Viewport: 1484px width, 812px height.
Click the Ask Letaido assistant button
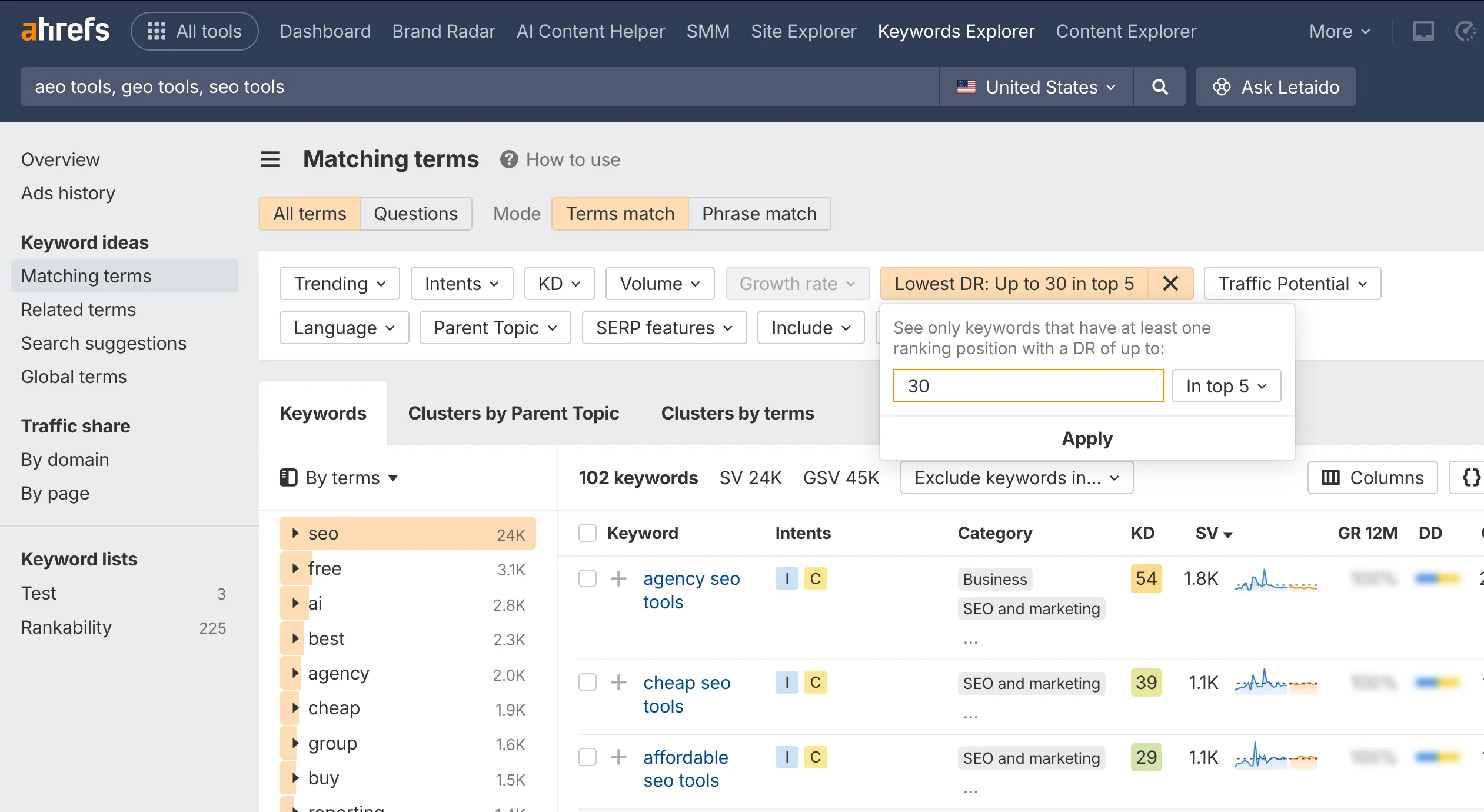coord(1276,86)
